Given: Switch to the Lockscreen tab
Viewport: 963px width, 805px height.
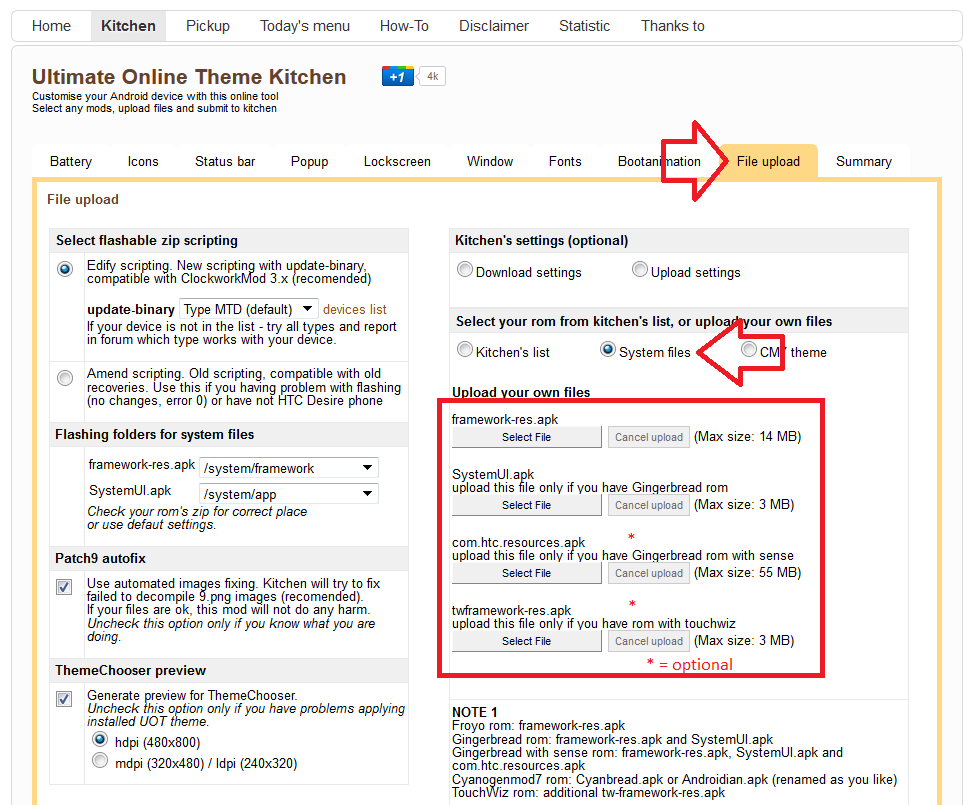Looking at the screenshot, I should (397, 161).
